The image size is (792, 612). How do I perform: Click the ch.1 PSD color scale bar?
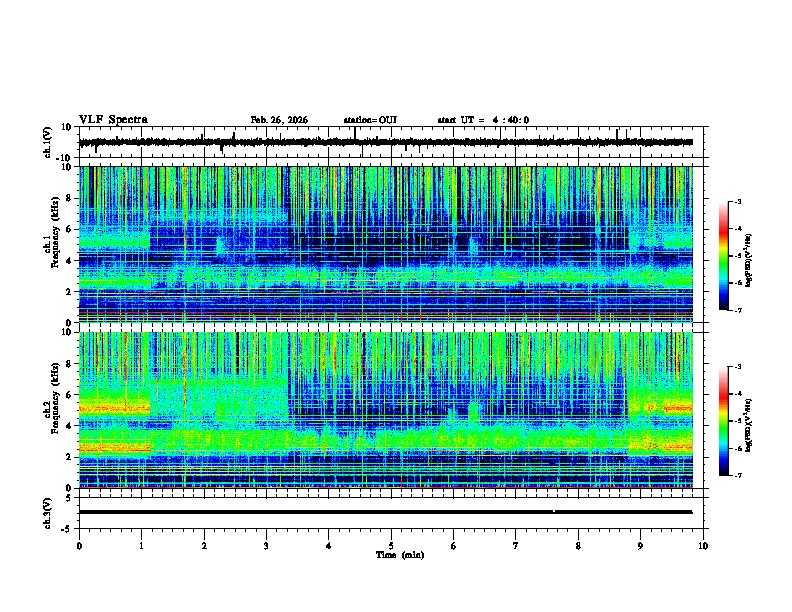click(x=724, y=256)
